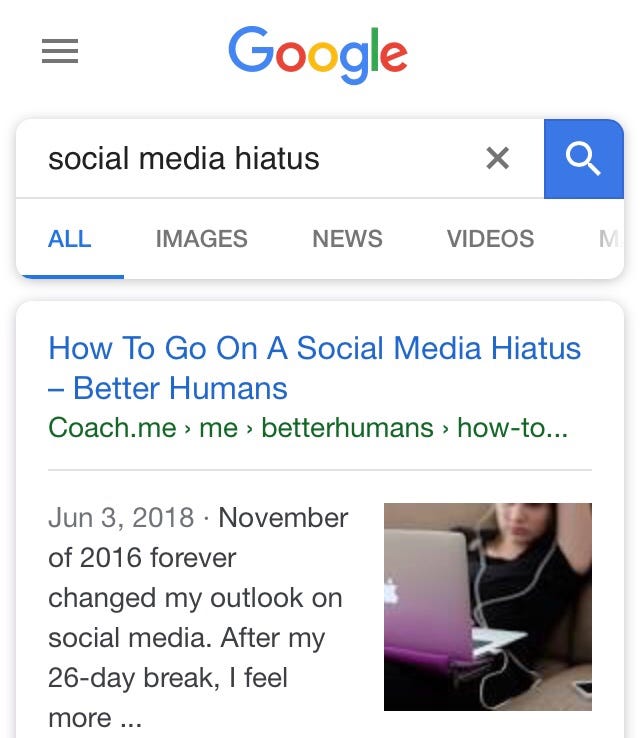Image resolution: width=640 pixels, height=738 pixels.
Task: Click the 'Jun 3, 2018' result date
Action: [x=121, y=518]
